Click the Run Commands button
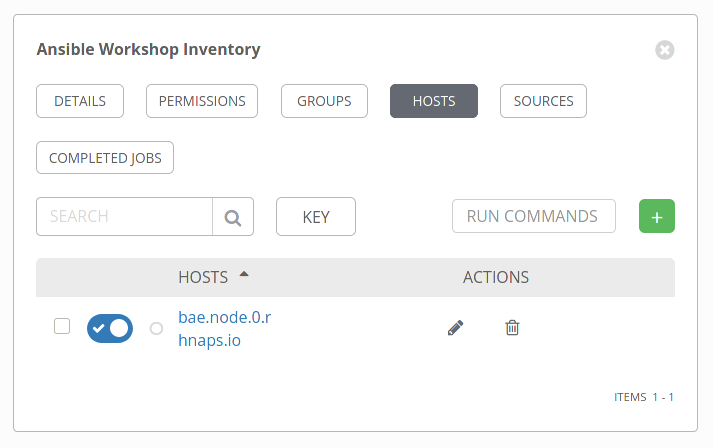The width and height of the screenshot is (713, 448). tap(534, 216)
